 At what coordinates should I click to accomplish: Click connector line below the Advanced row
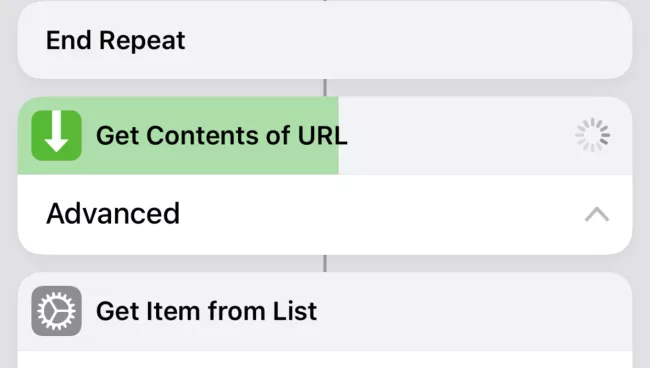coord(325,264)
